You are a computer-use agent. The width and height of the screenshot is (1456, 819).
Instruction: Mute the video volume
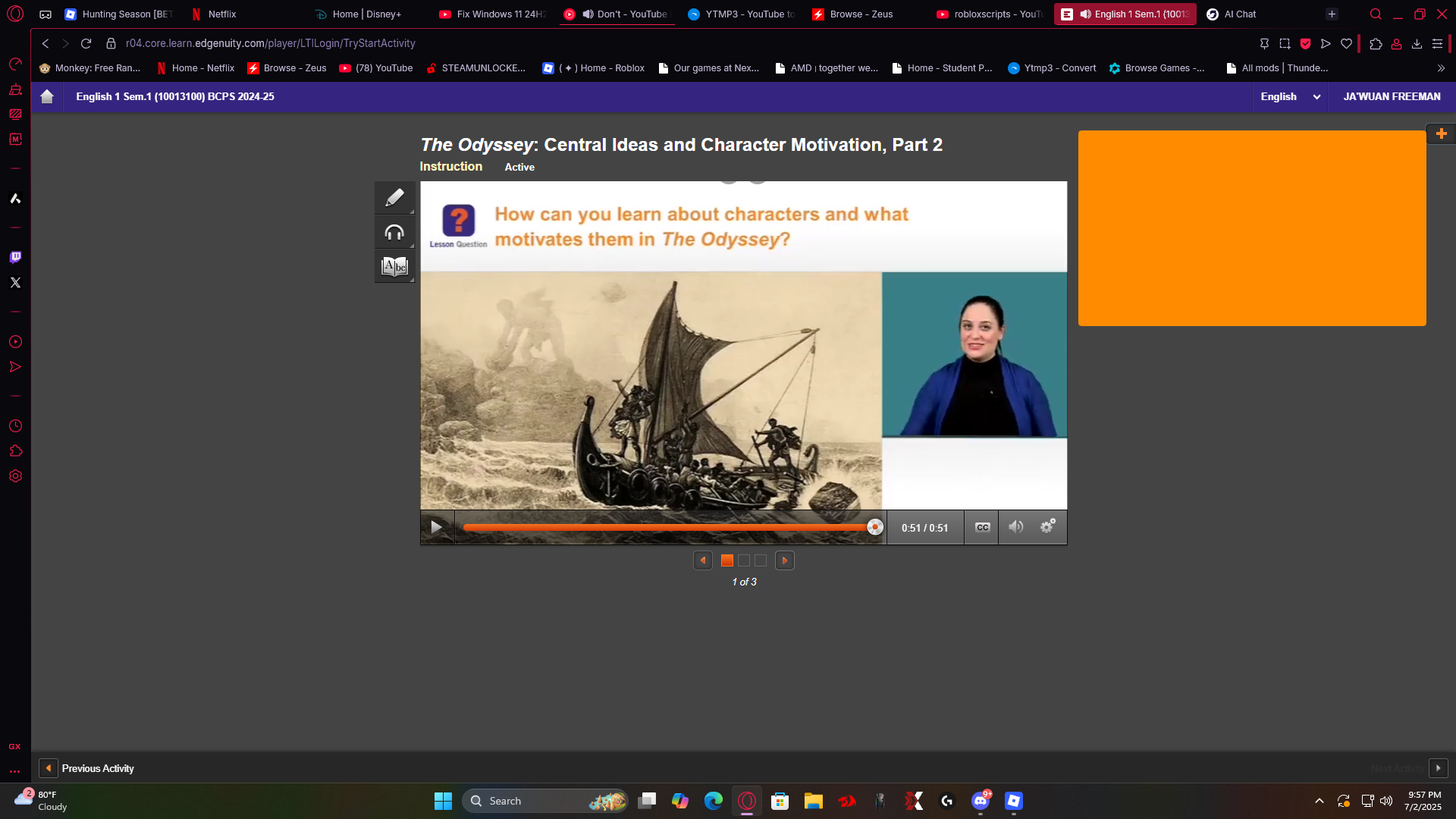1016,527
